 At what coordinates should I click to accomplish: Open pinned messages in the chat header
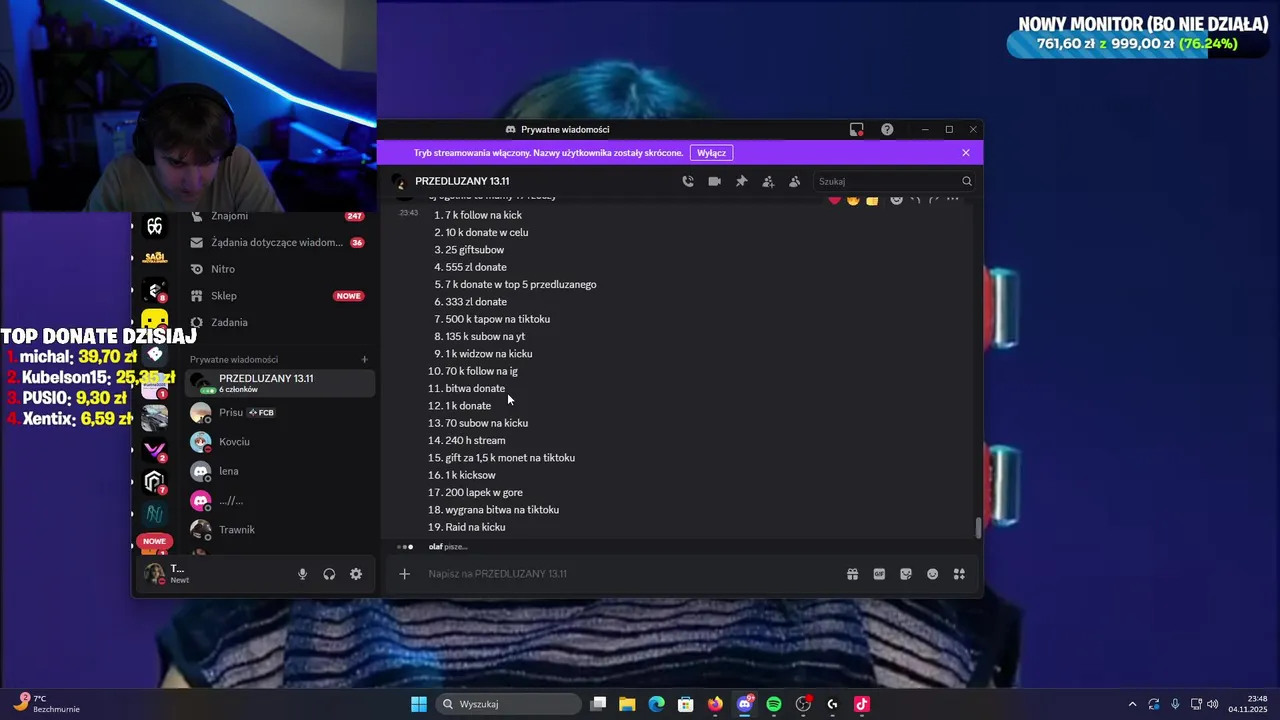[x=741, y=181]
